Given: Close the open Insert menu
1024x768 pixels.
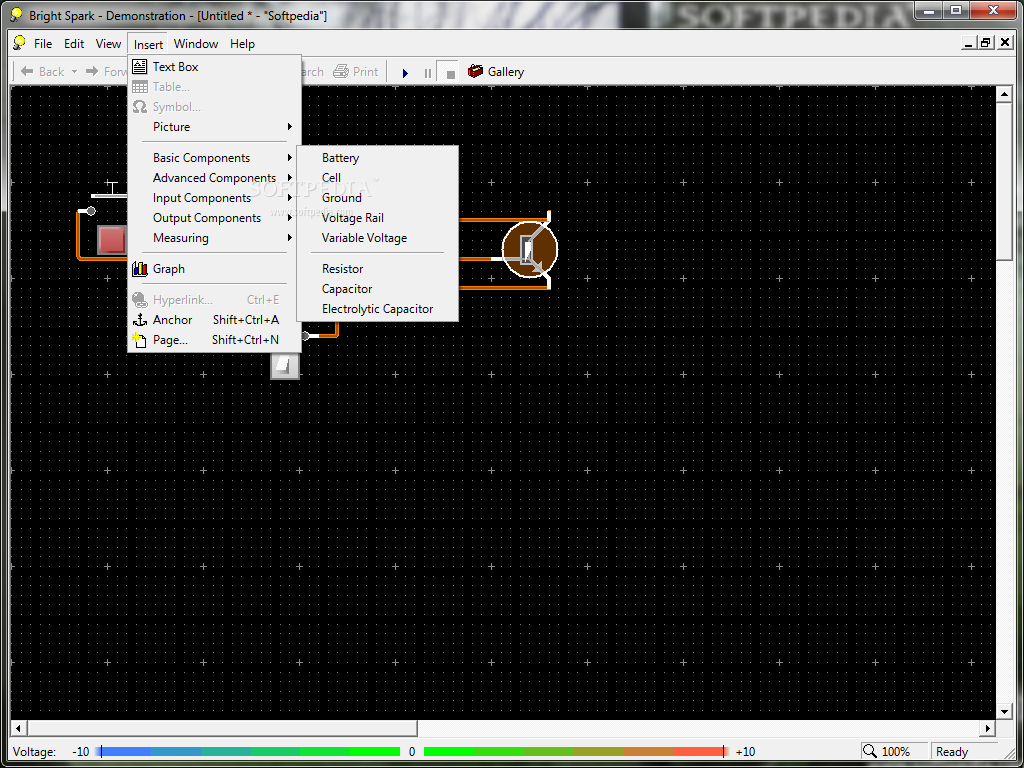Looking at the screenshot, I should coord(148,44).
